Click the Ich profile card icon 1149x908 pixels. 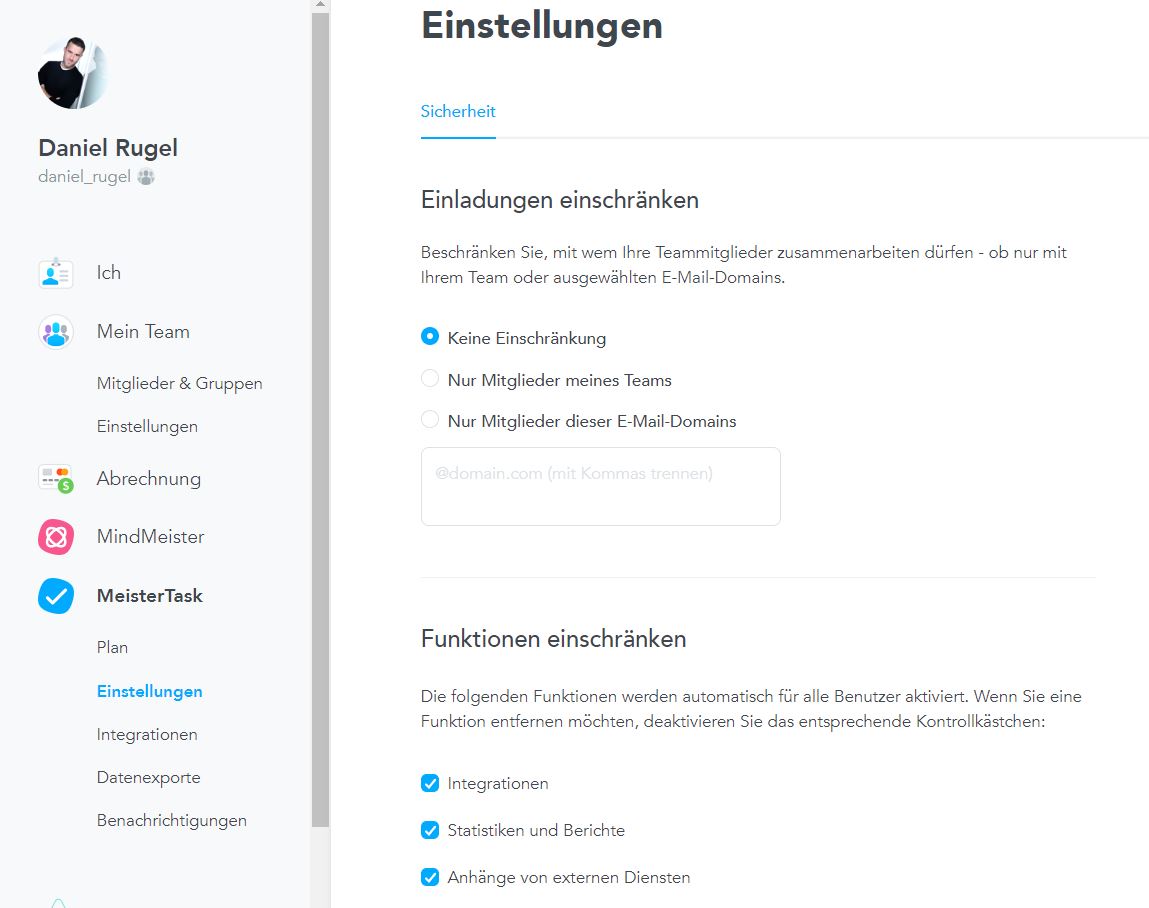(56, 273)
